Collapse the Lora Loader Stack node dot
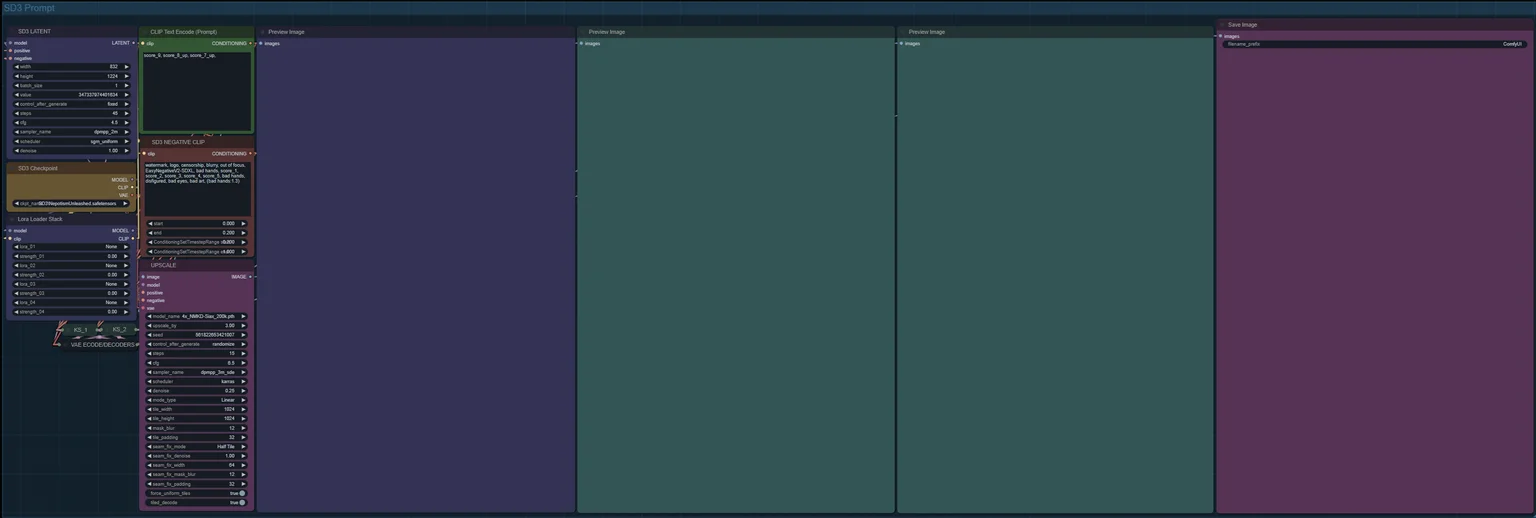Viewport: 1536px width, 518px height. 12,219
